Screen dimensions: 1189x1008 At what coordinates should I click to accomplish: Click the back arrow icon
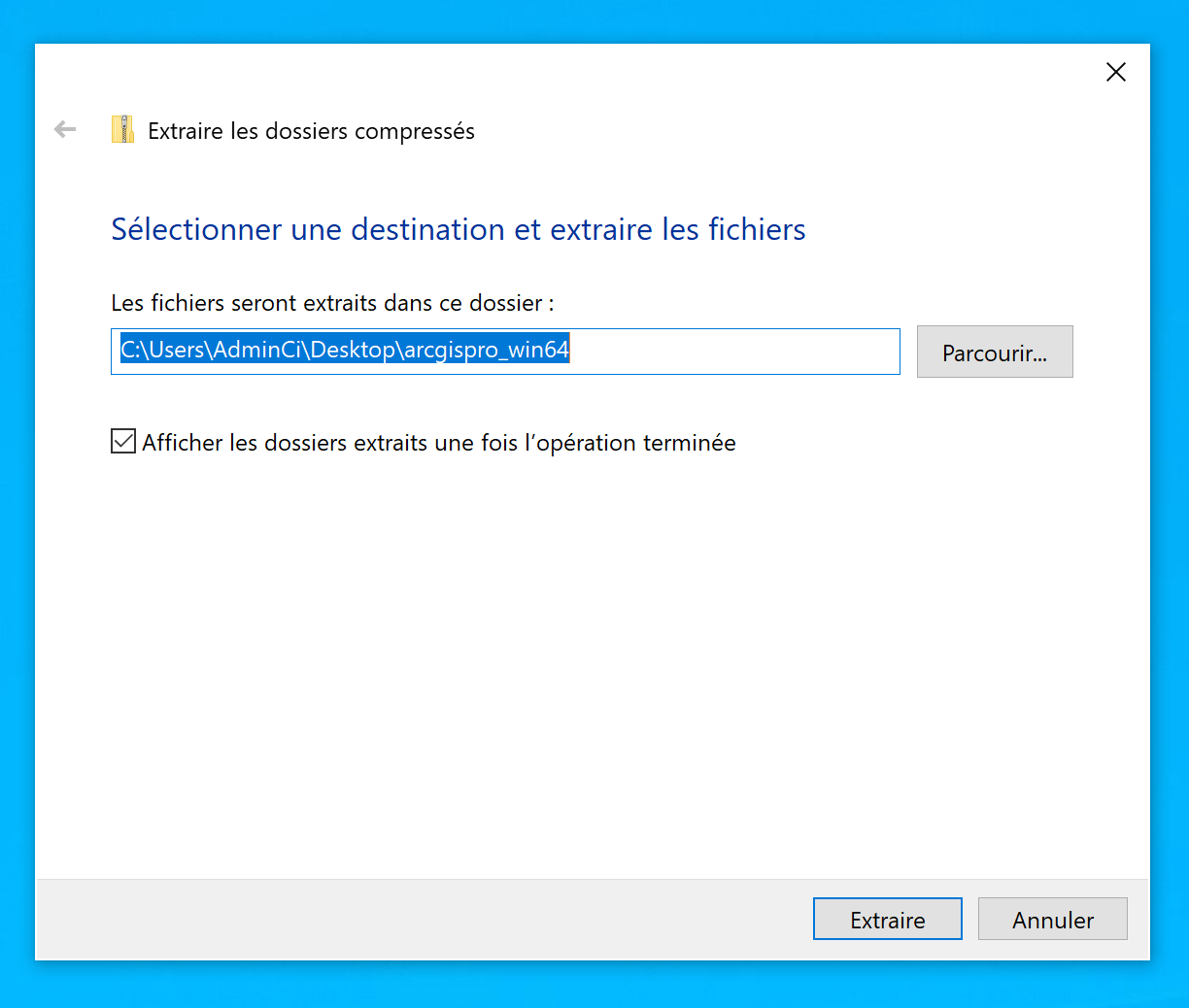pyautogui.click(x=65, y=129)
